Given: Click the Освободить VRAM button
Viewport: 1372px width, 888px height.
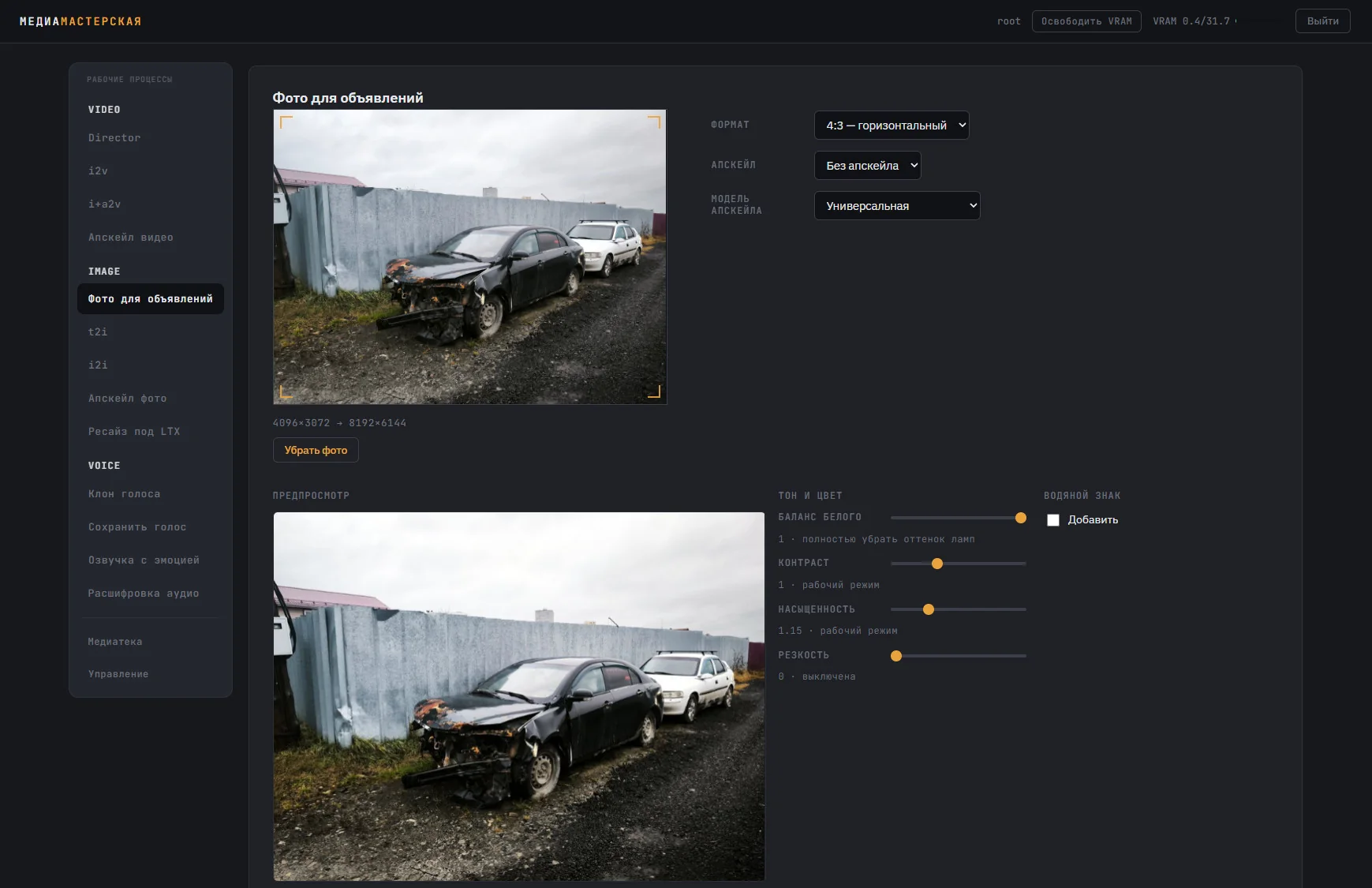Looking at the screenshot, I should [x=1086, y=21].
